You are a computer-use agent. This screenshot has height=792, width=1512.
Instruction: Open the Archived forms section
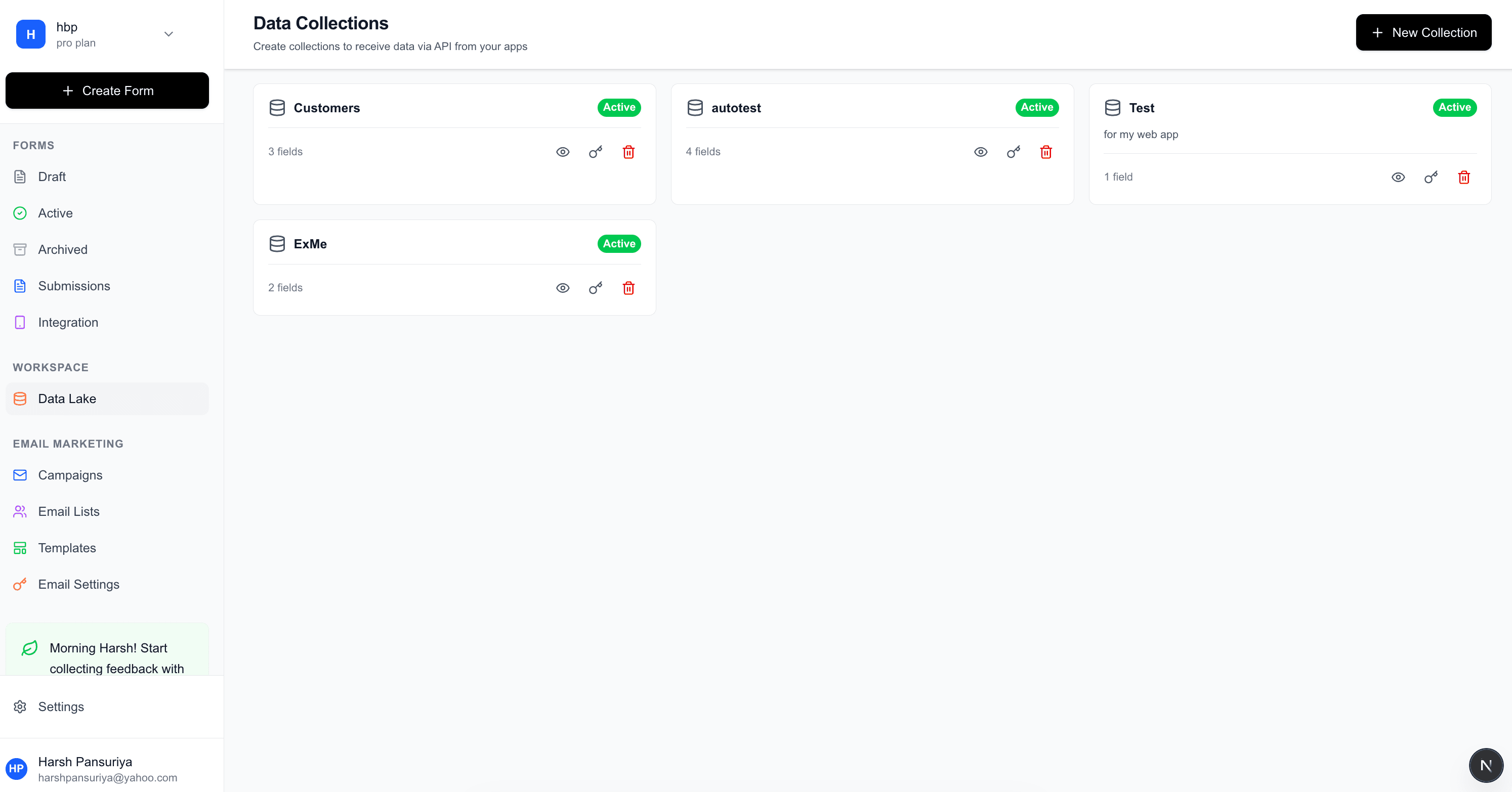63,249
